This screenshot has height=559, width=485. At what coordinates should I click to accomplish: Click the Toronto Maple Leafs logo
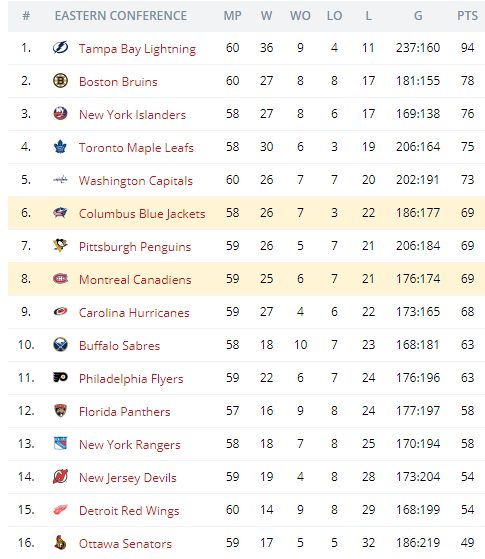(60, 147)
